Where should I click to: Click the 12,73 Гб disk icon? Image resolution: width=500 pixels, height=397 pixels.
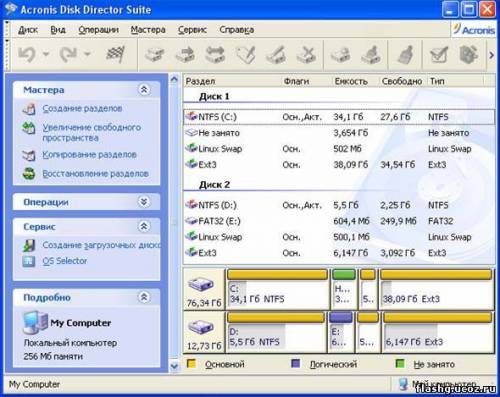point(201,327)
